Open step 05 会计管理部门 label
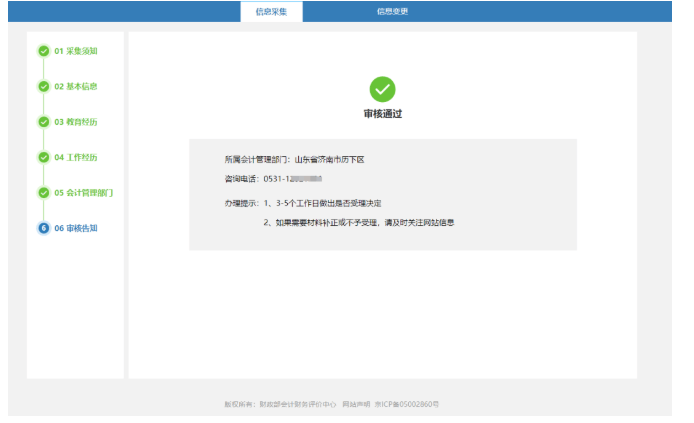 coord(84,192)
